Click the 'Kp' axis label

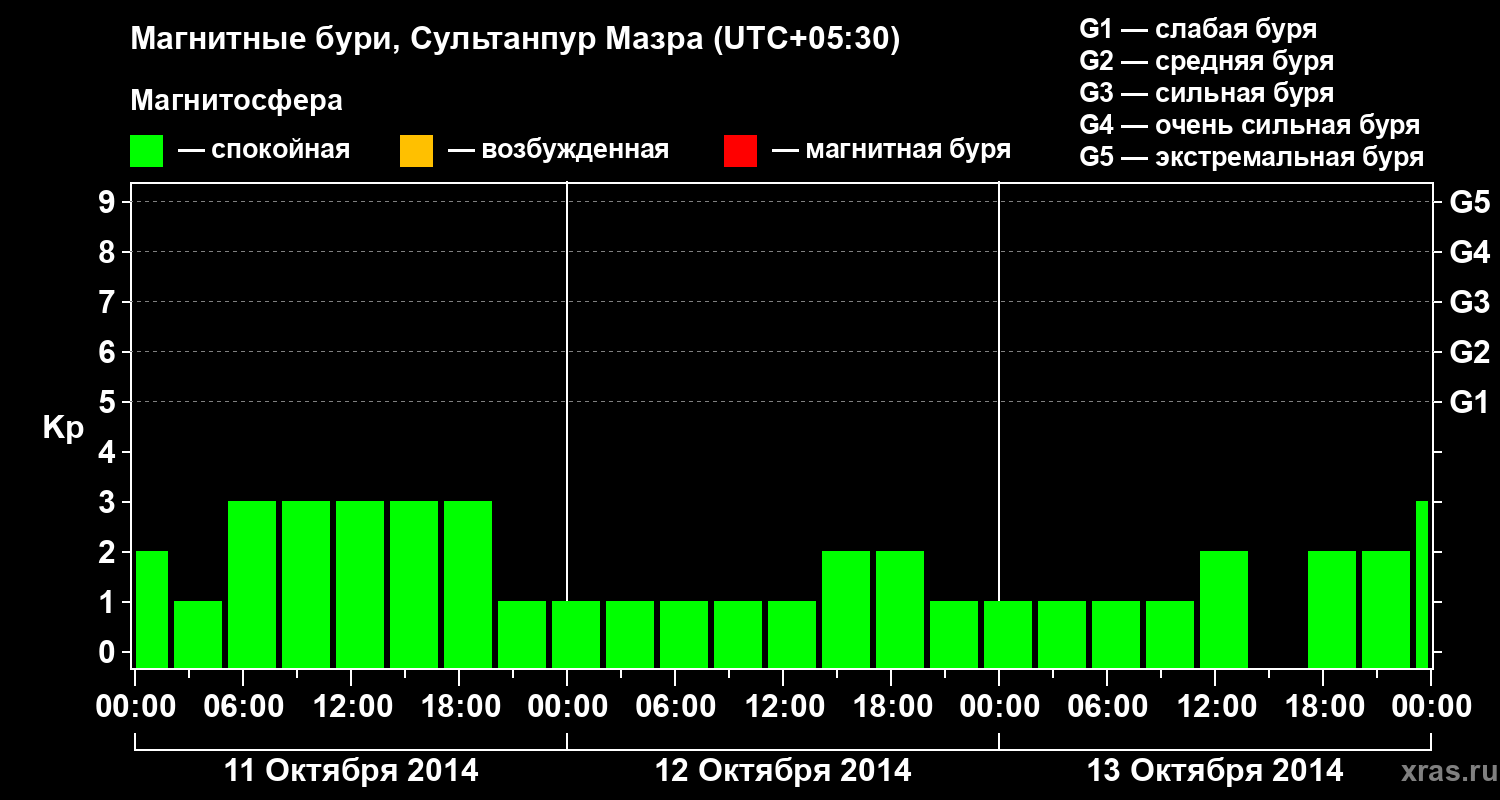click(x=63, y=428)
